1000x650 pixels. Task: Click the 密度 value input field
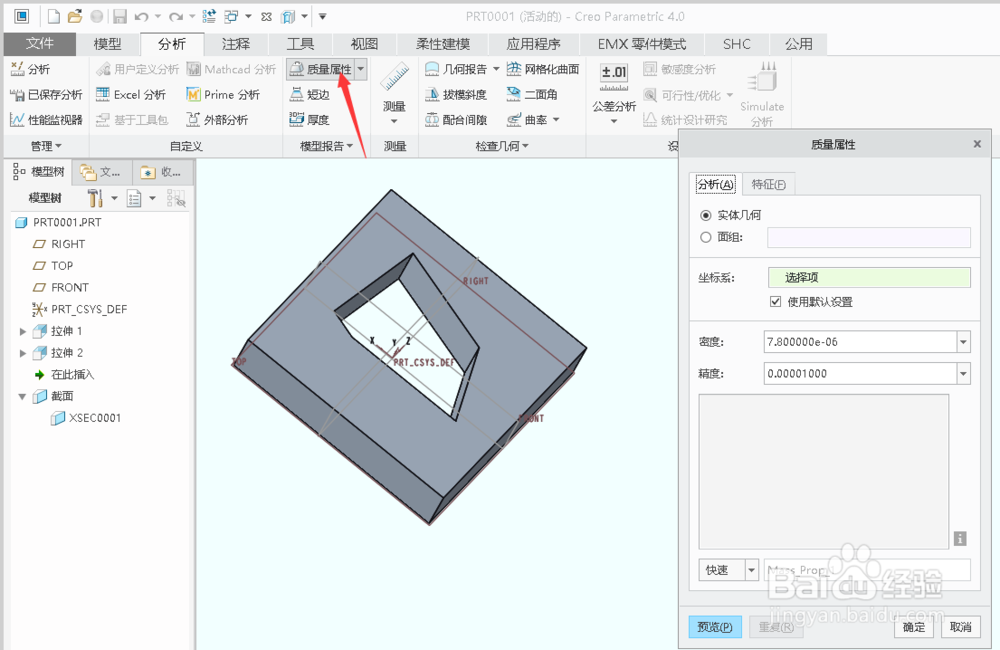(860, 342)
